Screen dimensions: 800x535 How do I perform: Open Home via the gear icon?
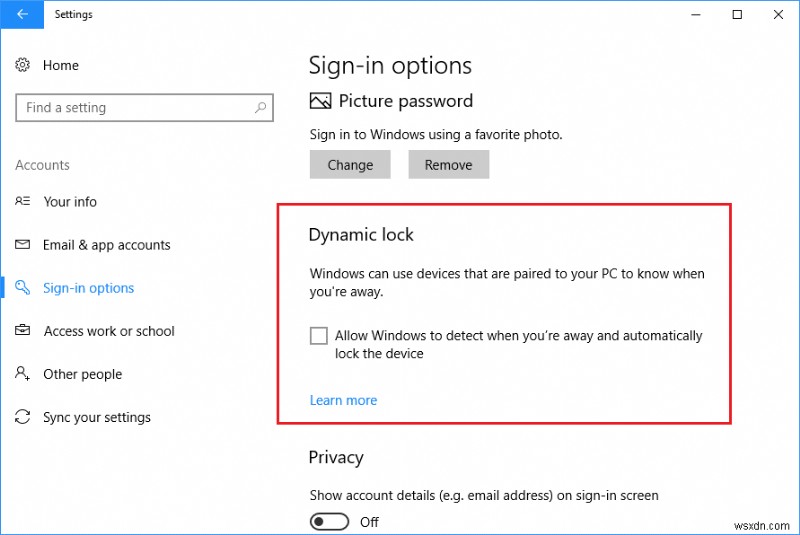[x=22, y=65]
